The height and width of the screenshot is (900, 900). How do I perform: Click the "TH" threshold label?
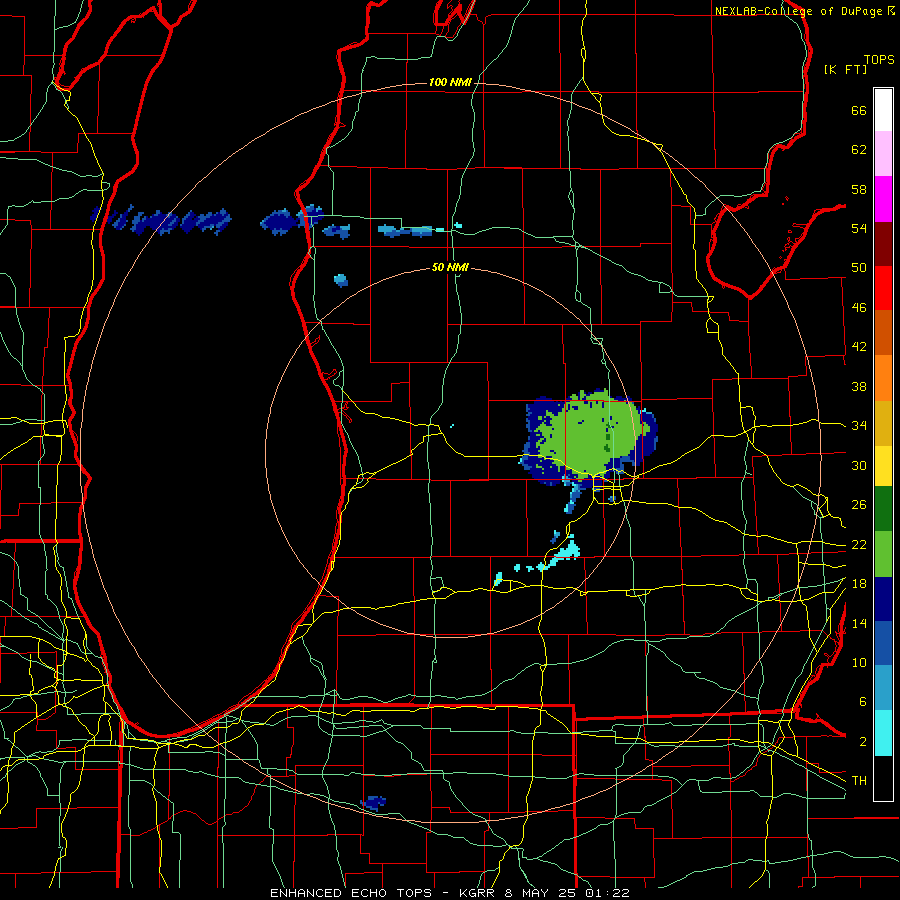859,781
